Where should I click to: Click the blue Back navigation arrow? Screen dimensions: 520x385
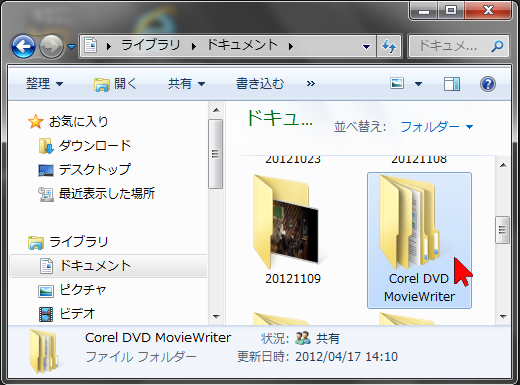[23, 46]
